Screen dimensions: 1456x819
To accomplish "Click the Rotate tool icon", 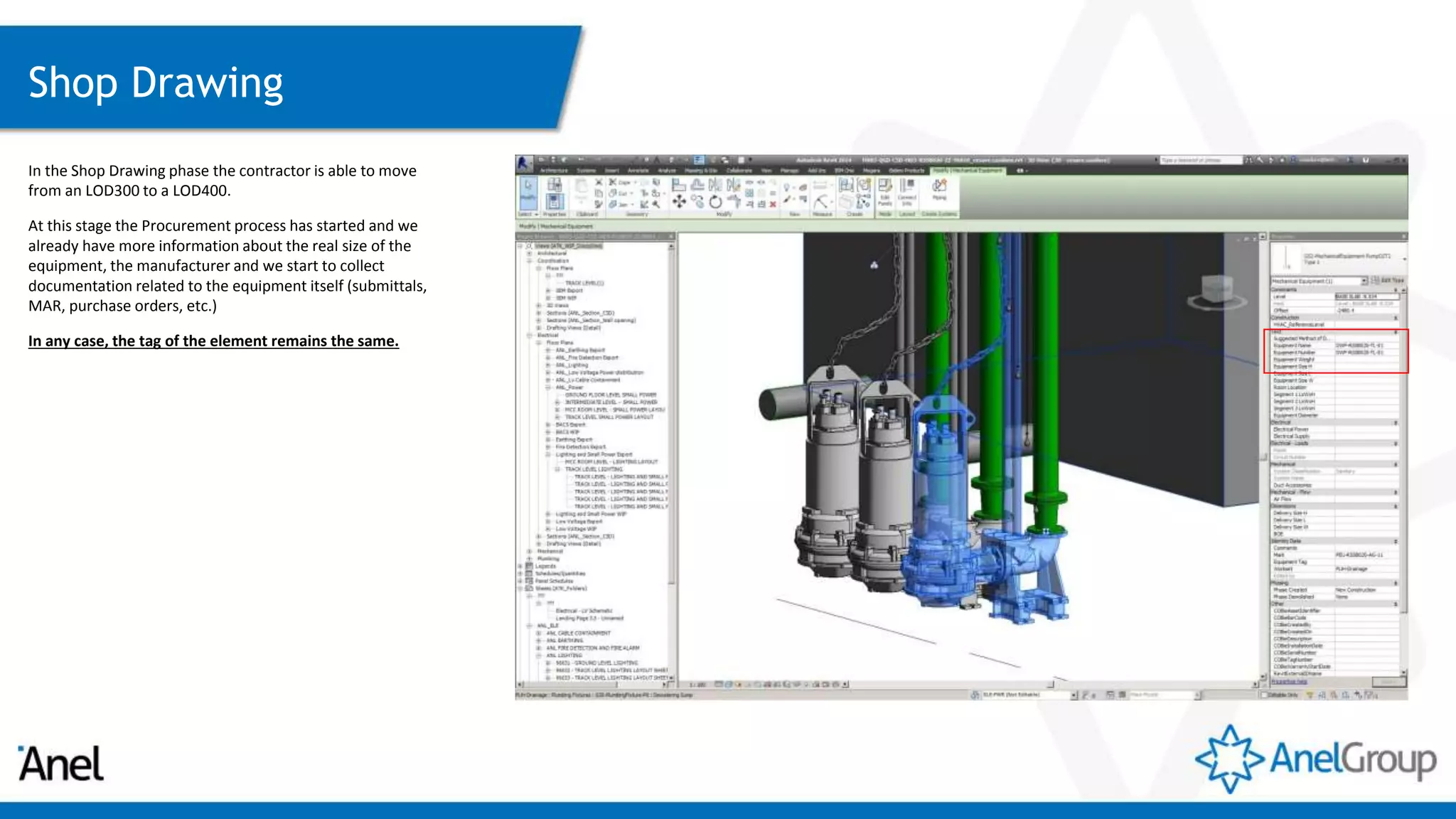I will [x=715, y=203].
